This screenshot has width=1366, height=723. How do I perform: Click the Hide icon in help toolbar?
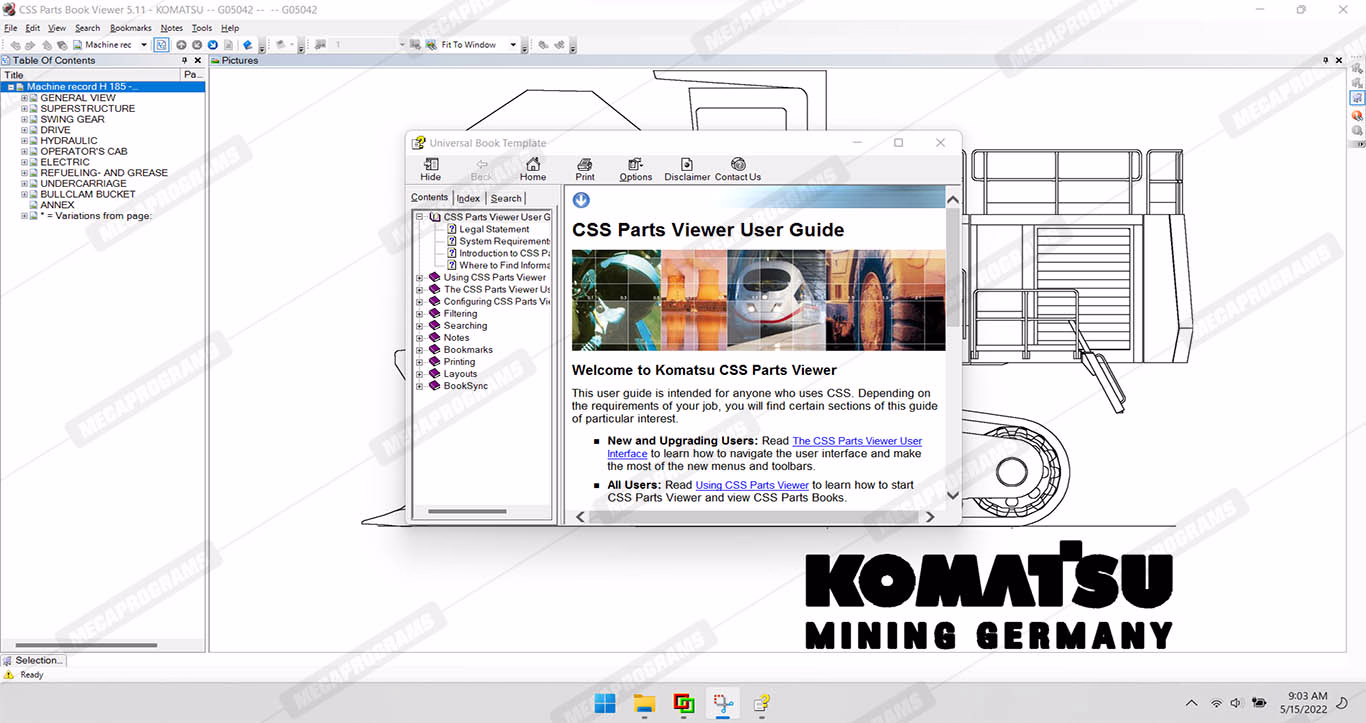(x=431, y=165)
